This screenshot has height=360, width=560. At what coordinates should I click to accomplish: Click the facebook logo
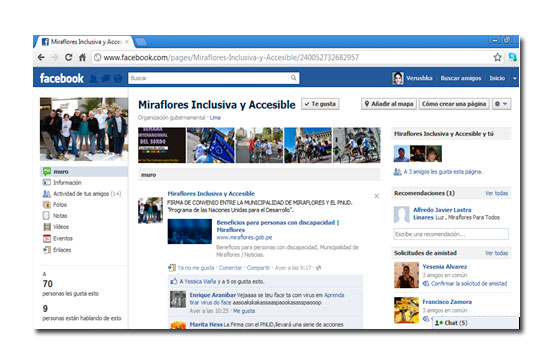click(x=61, y=78)
